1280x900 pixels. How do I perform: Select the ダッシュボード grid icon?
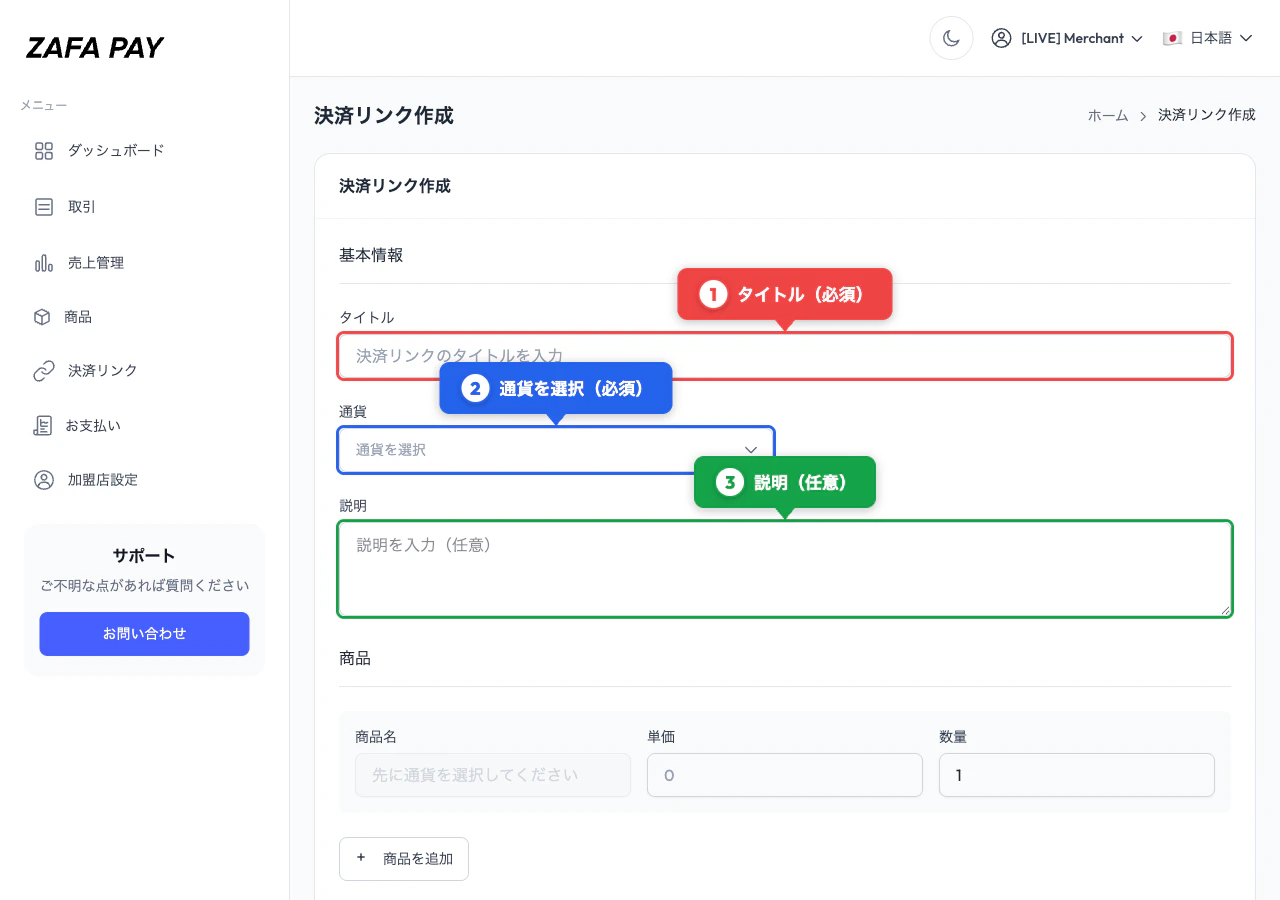click(x=43, y=151)
